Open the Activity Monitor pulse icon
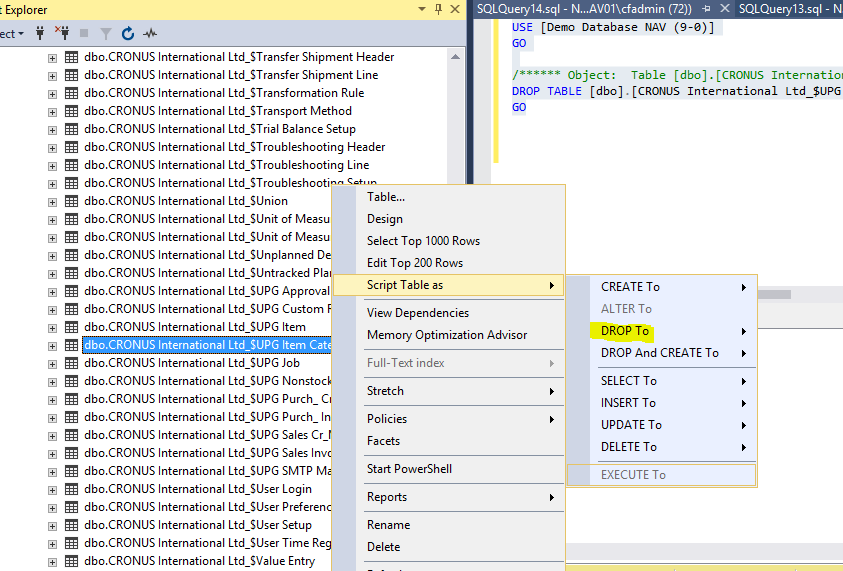 [150, 33]
